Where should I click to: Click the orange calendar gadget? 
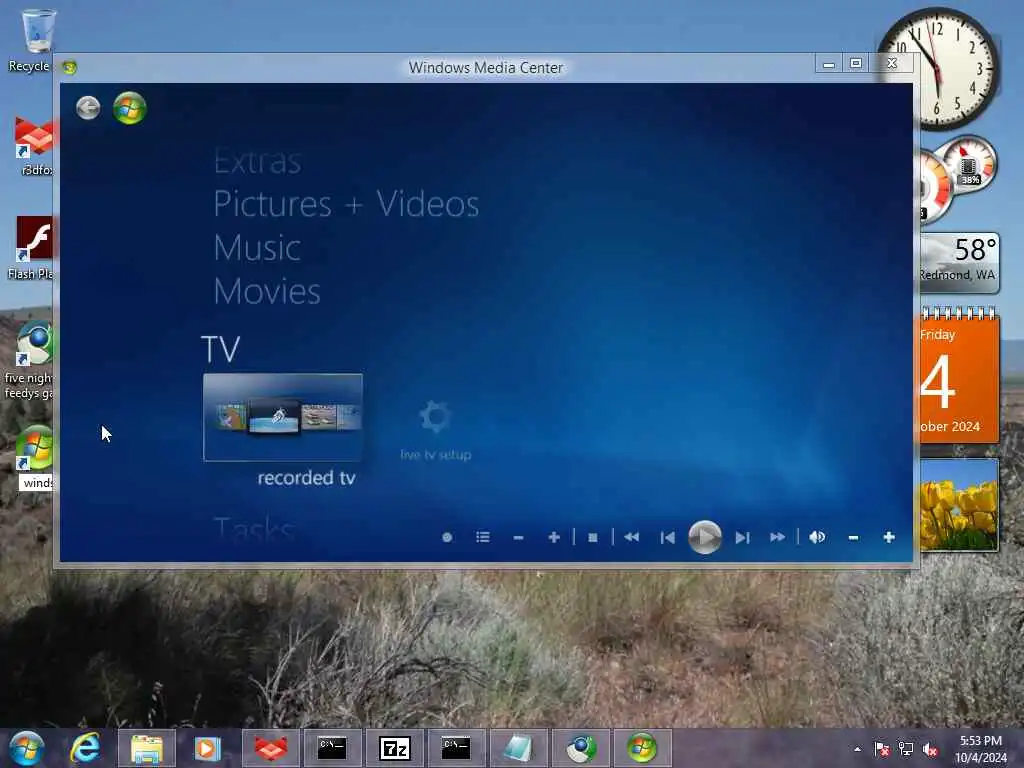[959, 376]
